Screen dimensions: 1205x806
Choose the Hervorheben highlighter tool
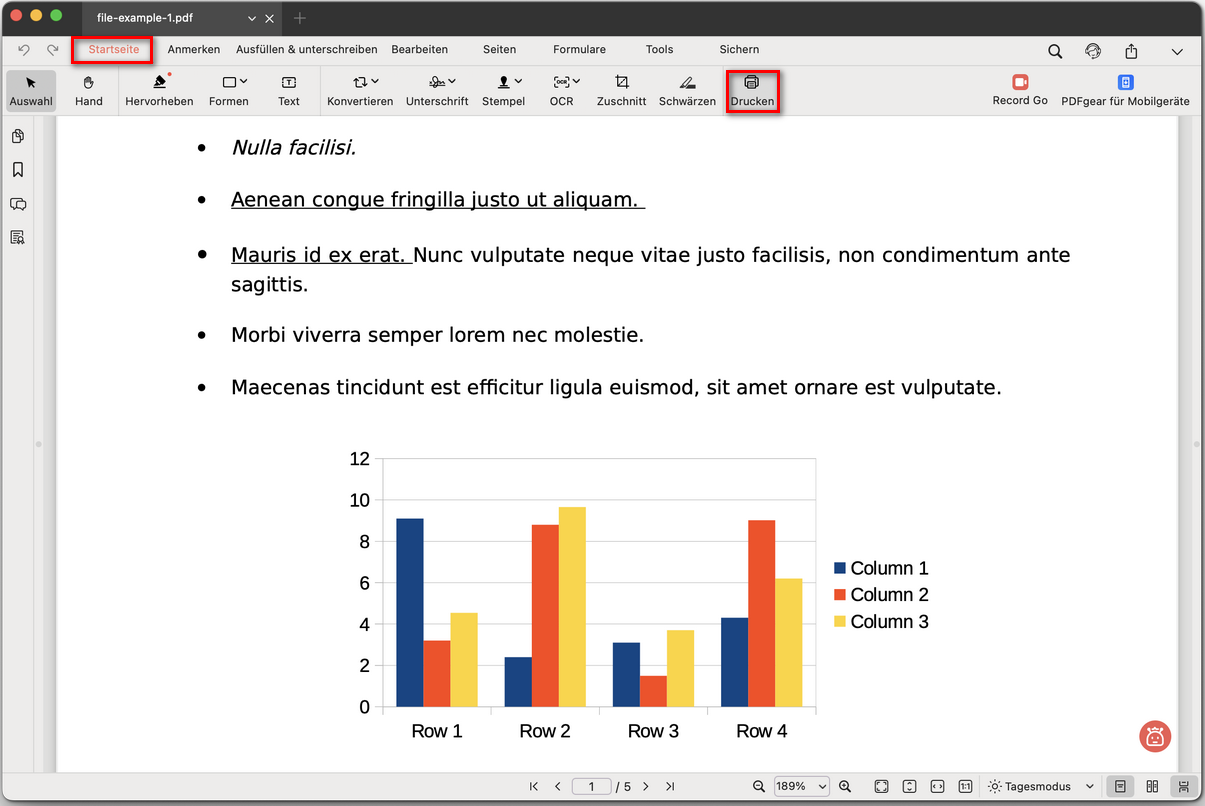[159, 90]
